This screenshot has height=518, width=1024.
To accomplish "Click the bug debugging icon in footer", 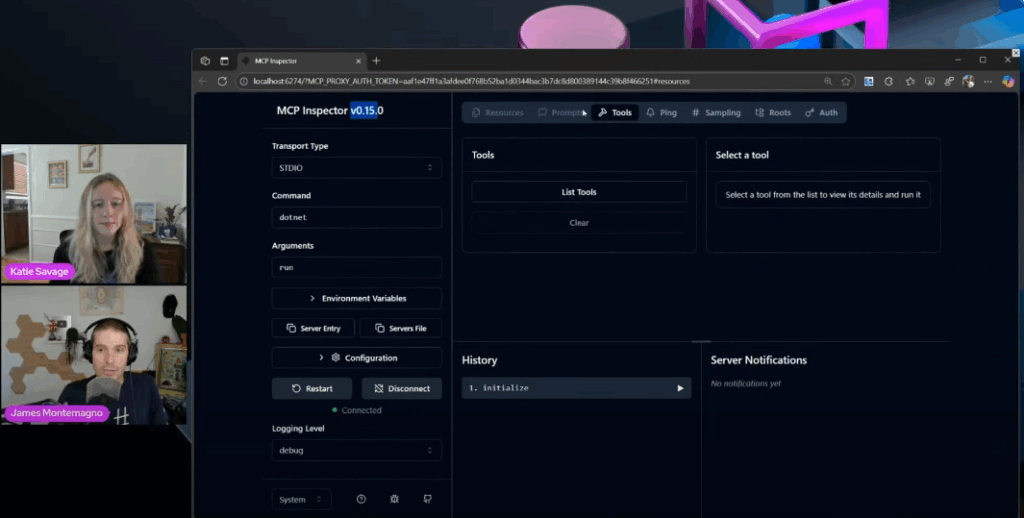I will (x=395, y=499).
